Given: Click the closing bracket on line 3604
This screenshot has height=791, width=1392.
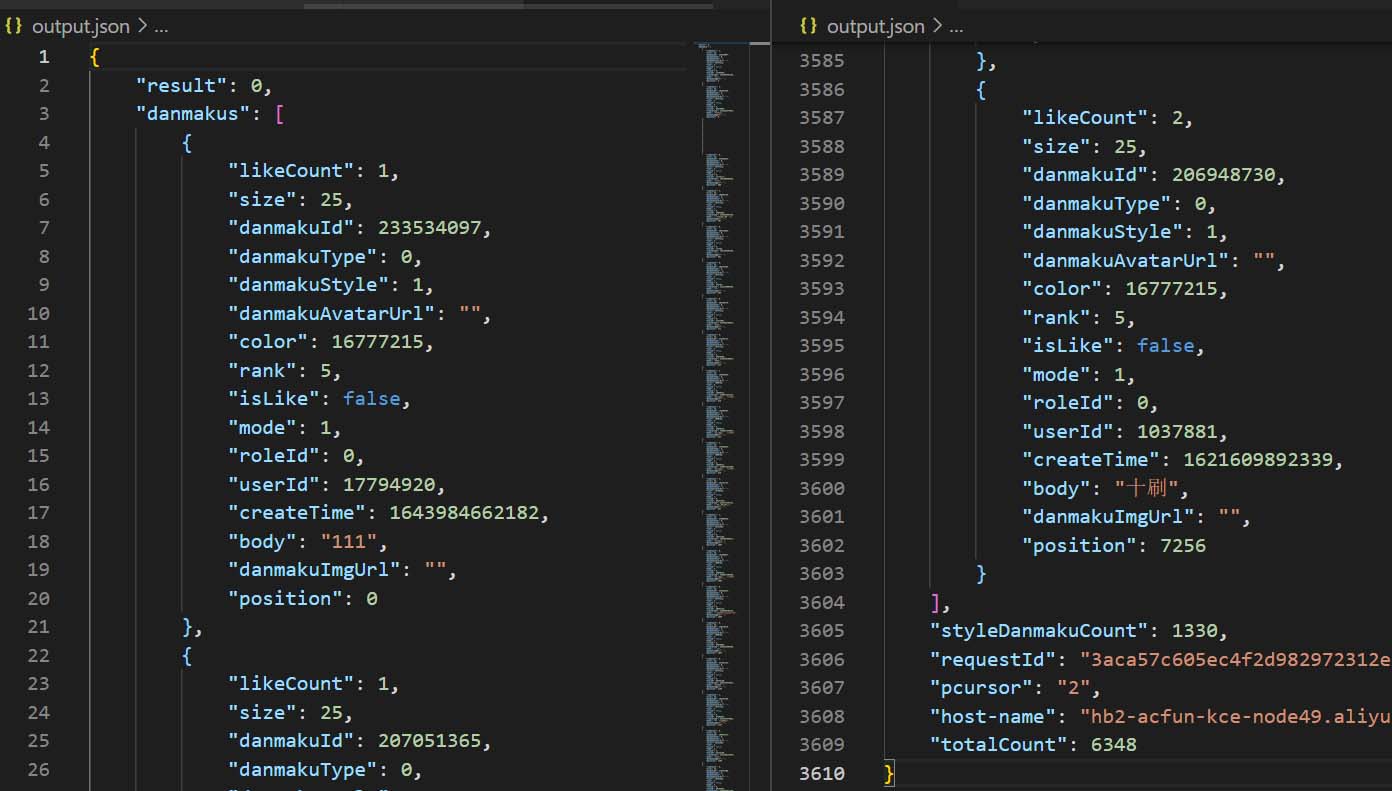Looking at the screenshot, I should pos(935,602).
